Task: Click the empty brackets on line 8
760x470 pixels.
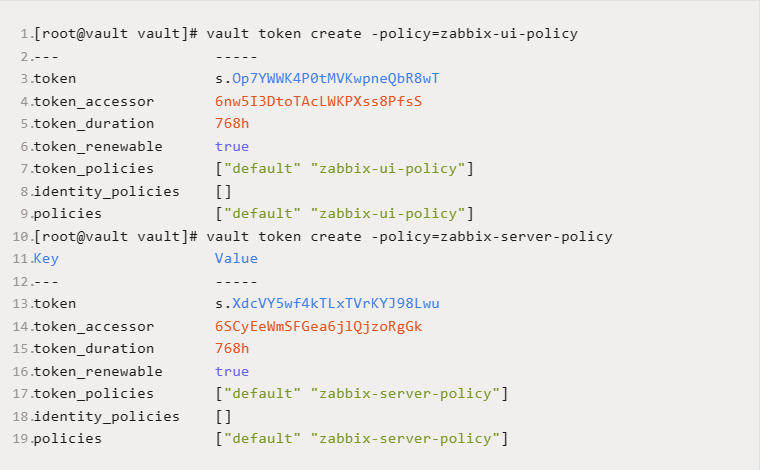Action: coord(223,191)
